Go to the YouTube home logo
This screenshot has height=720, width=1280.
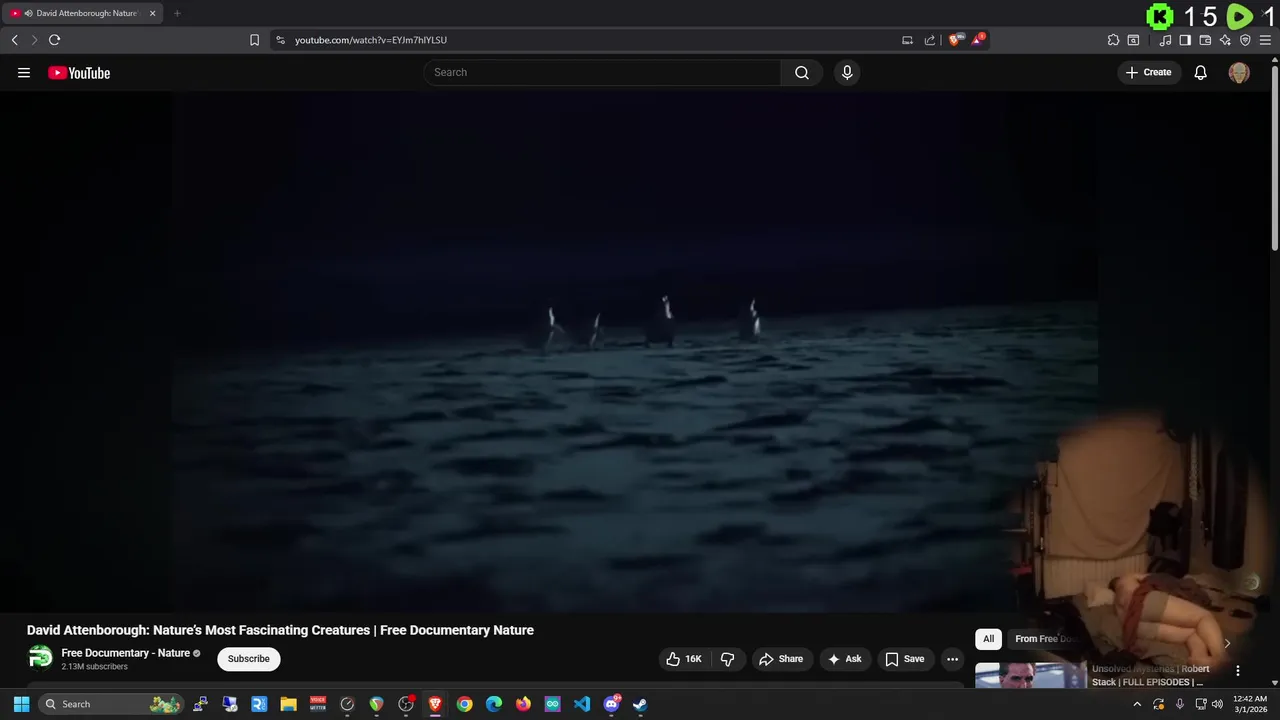[x=79, y=73]
